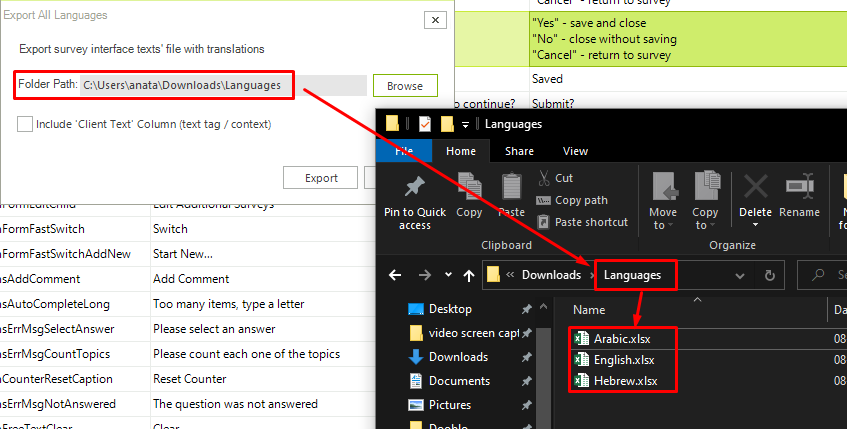Image resolution: width=847 pixels, height=429 pixels.
Task: Switch to the View ribbon tab
Action: point(575,151)
